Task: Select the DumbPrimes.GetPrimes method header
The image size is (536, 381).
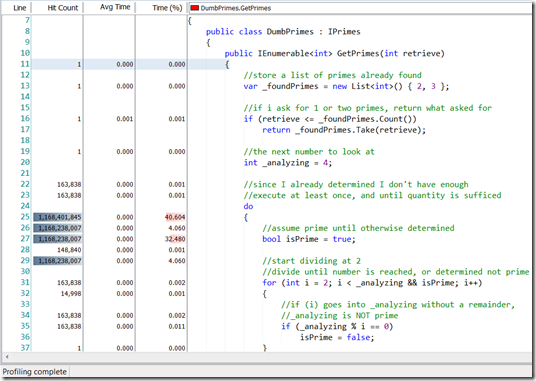Action: (x=236, y=8)
